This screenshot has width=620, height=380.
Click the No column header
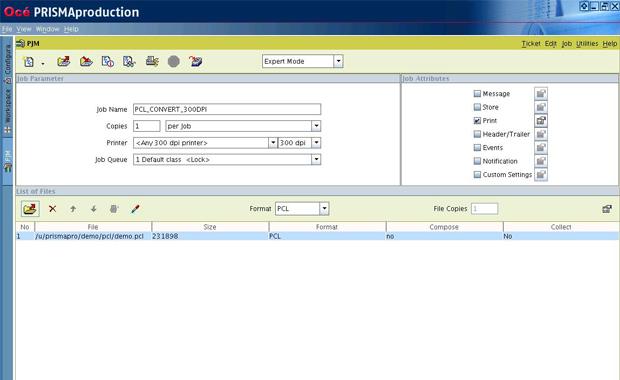point(25,227)
